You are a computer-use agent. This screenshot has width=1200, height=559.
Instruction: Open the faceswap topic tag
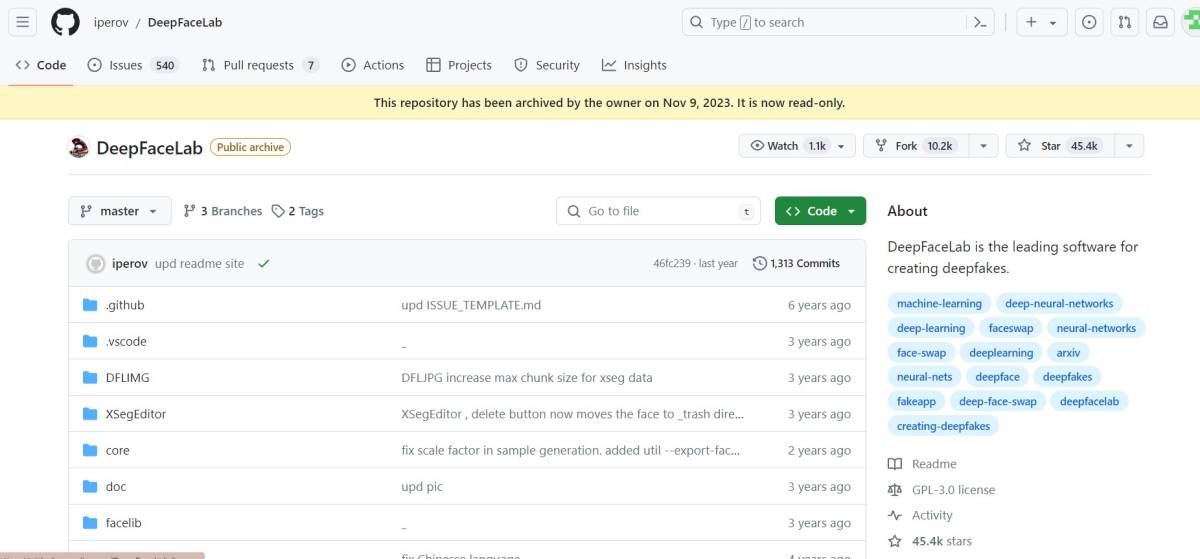[1011, 328]
